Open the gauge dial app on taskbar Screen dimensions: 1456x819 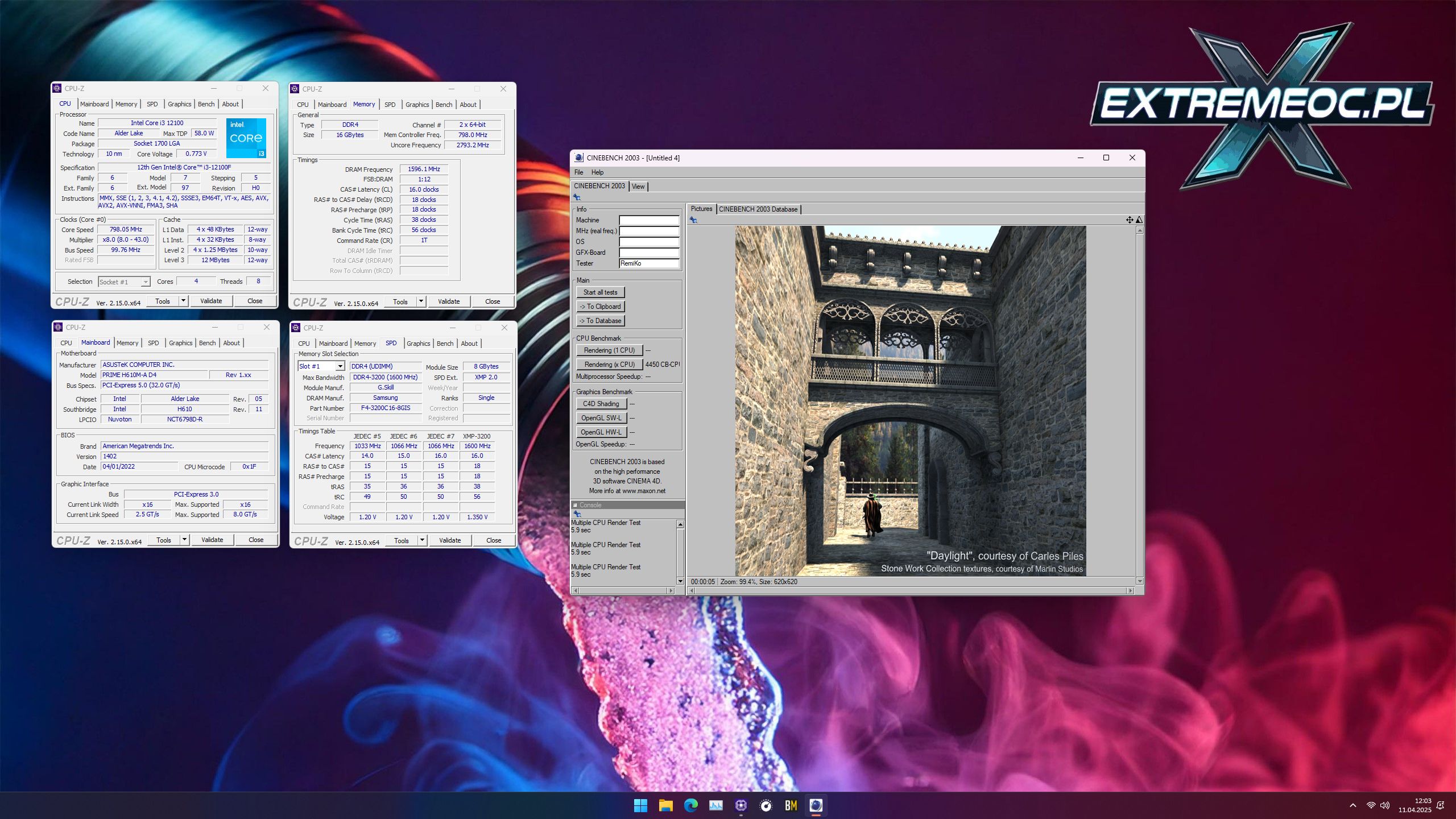[766, 805]
